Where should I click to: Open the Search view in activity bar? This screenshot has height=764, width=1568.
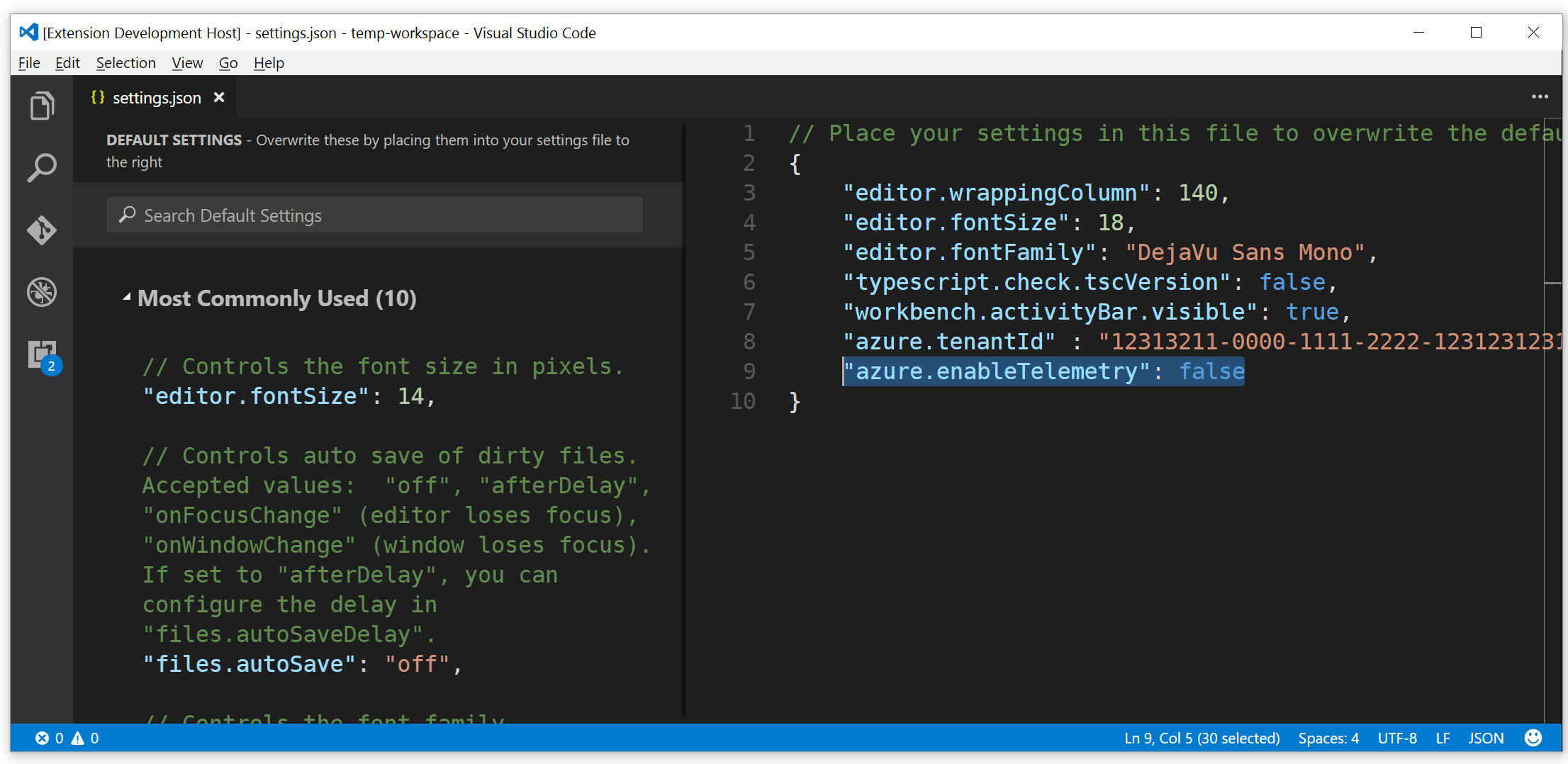(42, 168)
